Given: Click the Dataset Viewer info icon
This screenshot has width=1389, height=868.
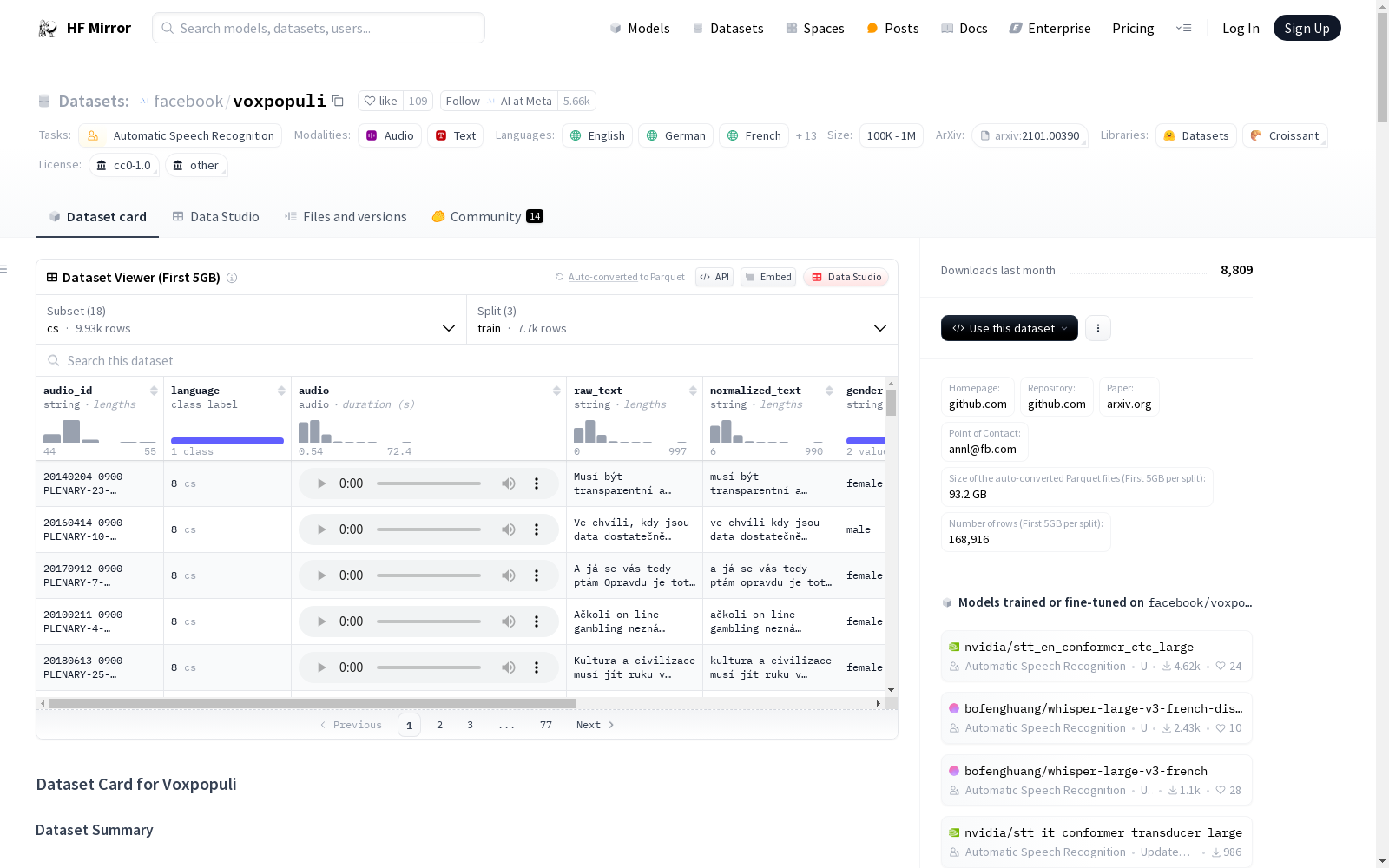Looking at the screenshot, I should (232, 278).
